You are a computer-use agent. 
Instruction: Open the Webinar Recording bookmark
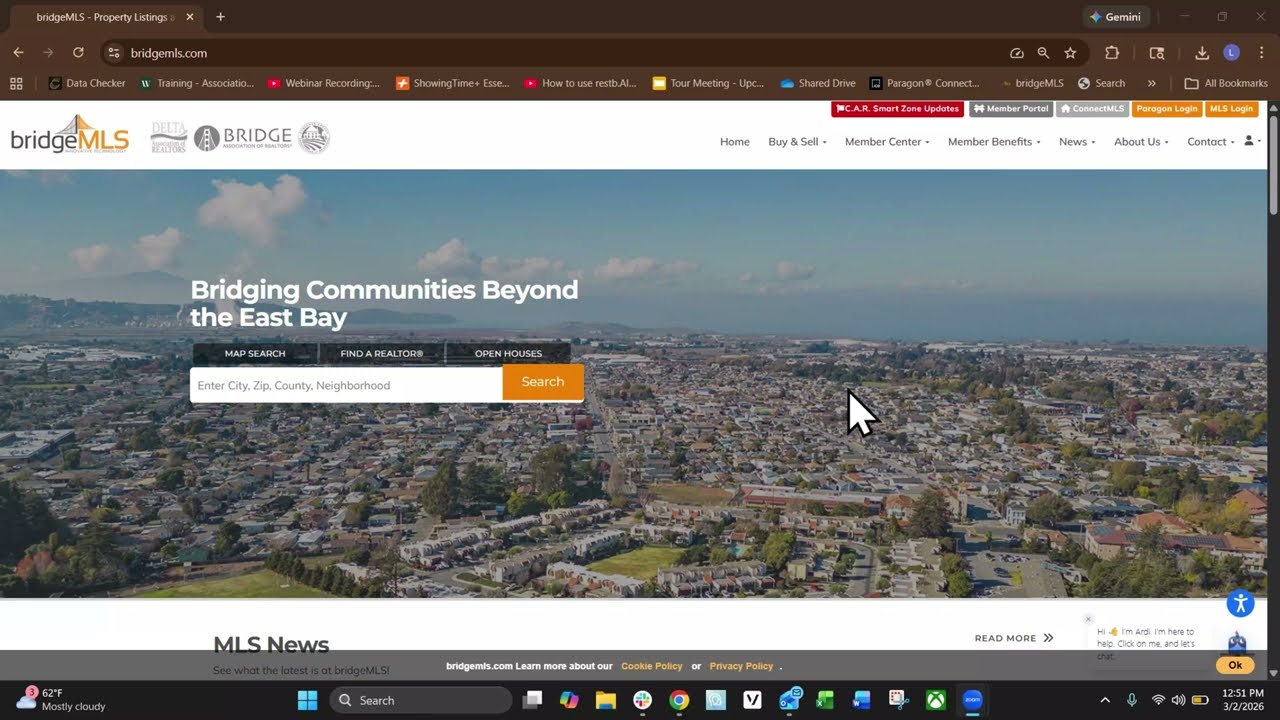(x=324, y=83)
